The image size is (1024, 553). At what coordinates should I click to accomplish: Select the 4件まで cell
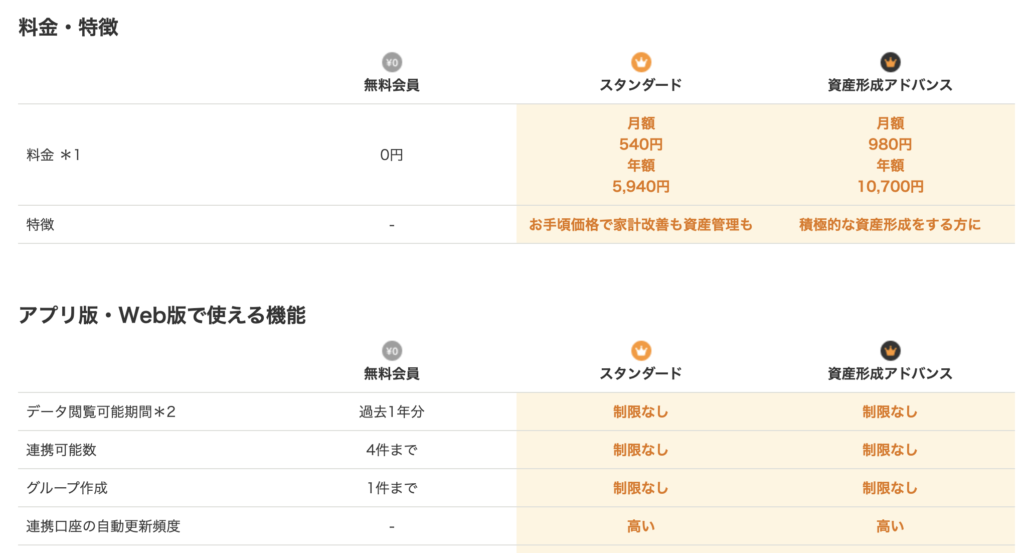coord(391,450)
